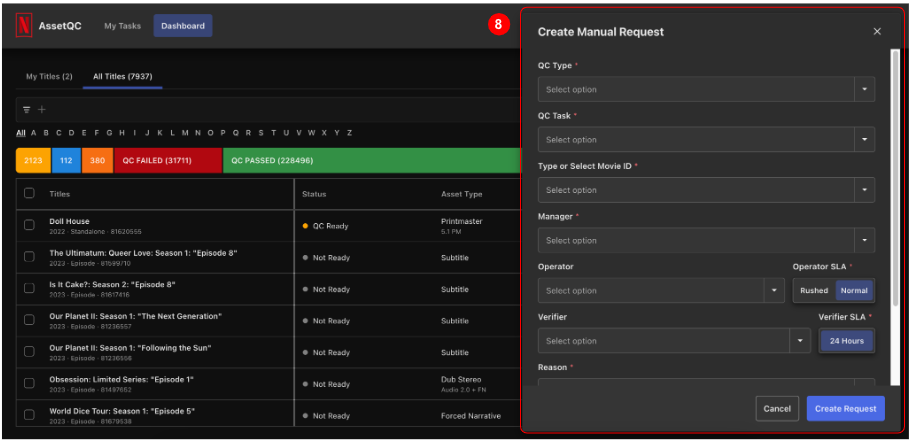Image resolution: width=914 pixels, height=443 pixels.
Task: Filter titles by letter Z
Action: [349, 133]
